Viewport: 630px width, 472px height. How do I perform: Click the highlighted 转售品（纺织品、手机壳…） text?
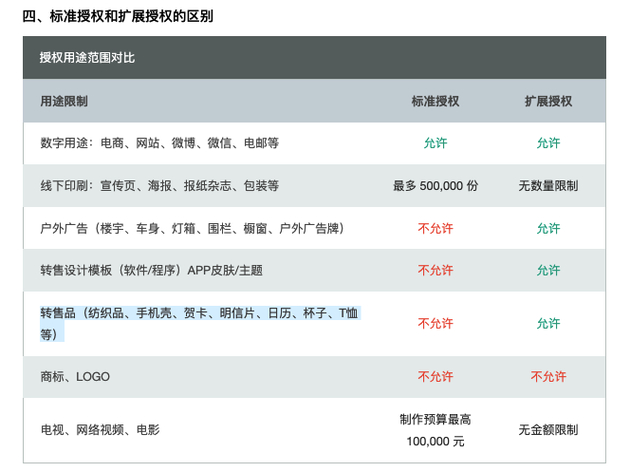pyautogui.click(x=200, y=323)
